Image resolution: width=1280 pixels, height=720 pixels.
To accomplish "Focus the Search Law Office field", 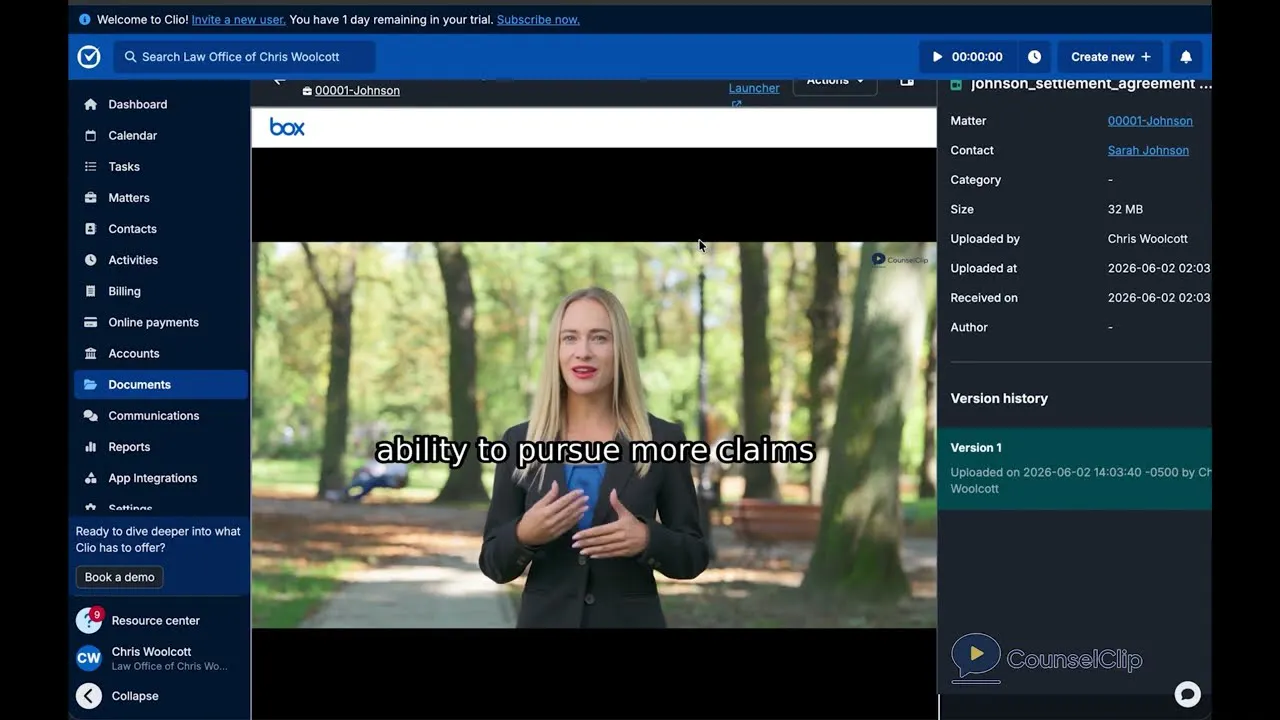I will tap(245, 57).
